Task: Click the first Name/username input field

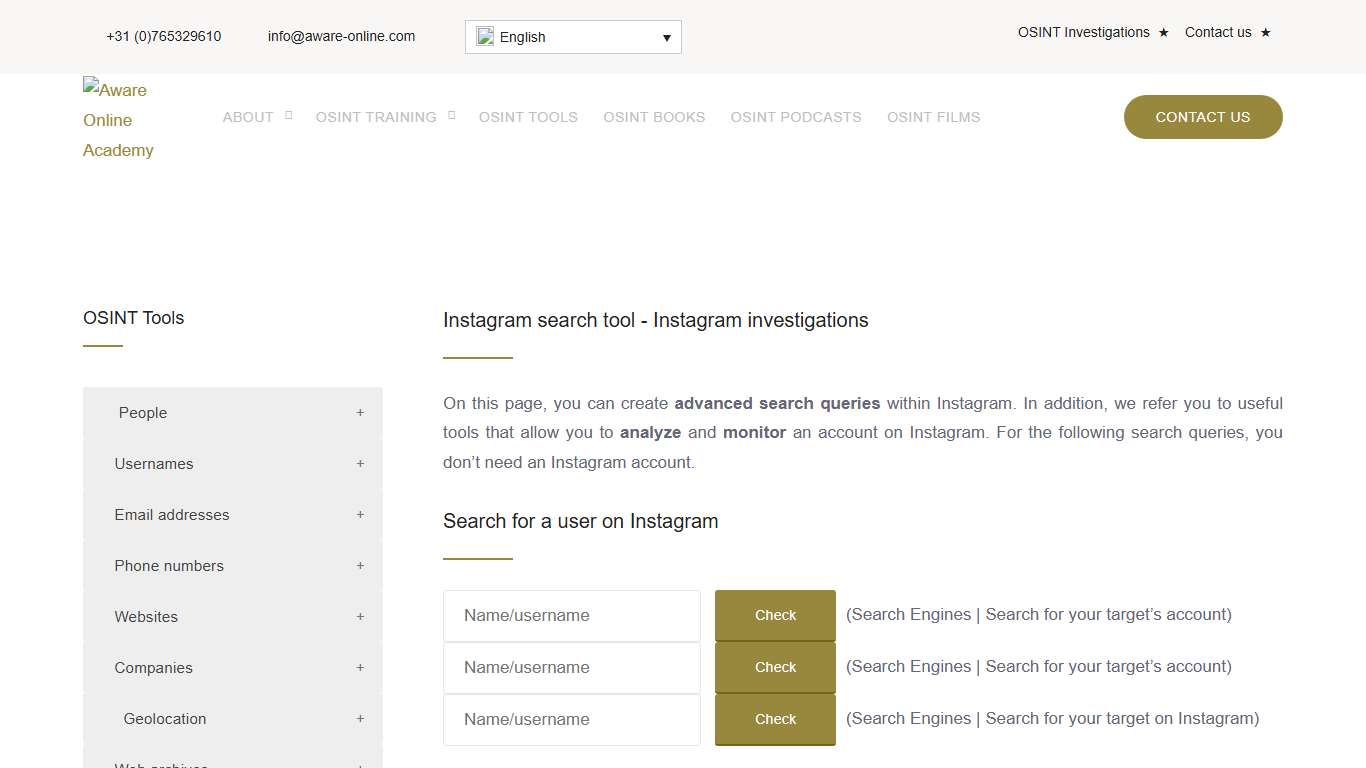Action: (571, 615)
